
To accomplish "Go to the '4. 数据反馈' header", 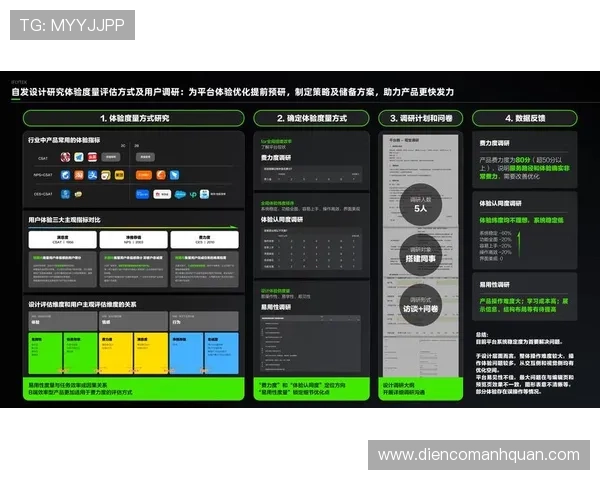I will (524, 118).
